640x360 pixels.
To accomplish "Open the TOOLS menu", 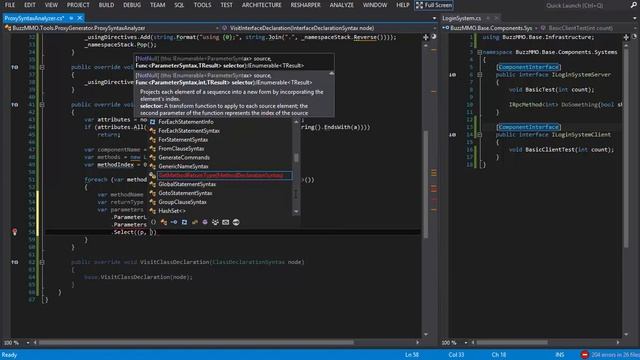I will 202,5.
